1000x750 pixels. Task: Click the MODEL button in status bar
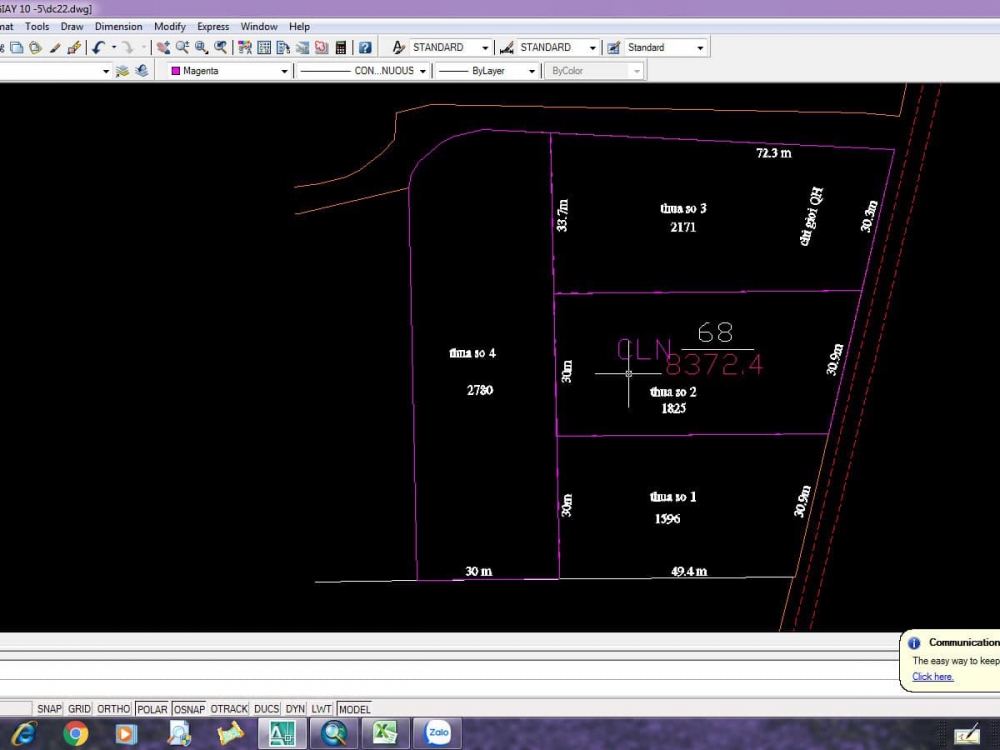point(354,709)
